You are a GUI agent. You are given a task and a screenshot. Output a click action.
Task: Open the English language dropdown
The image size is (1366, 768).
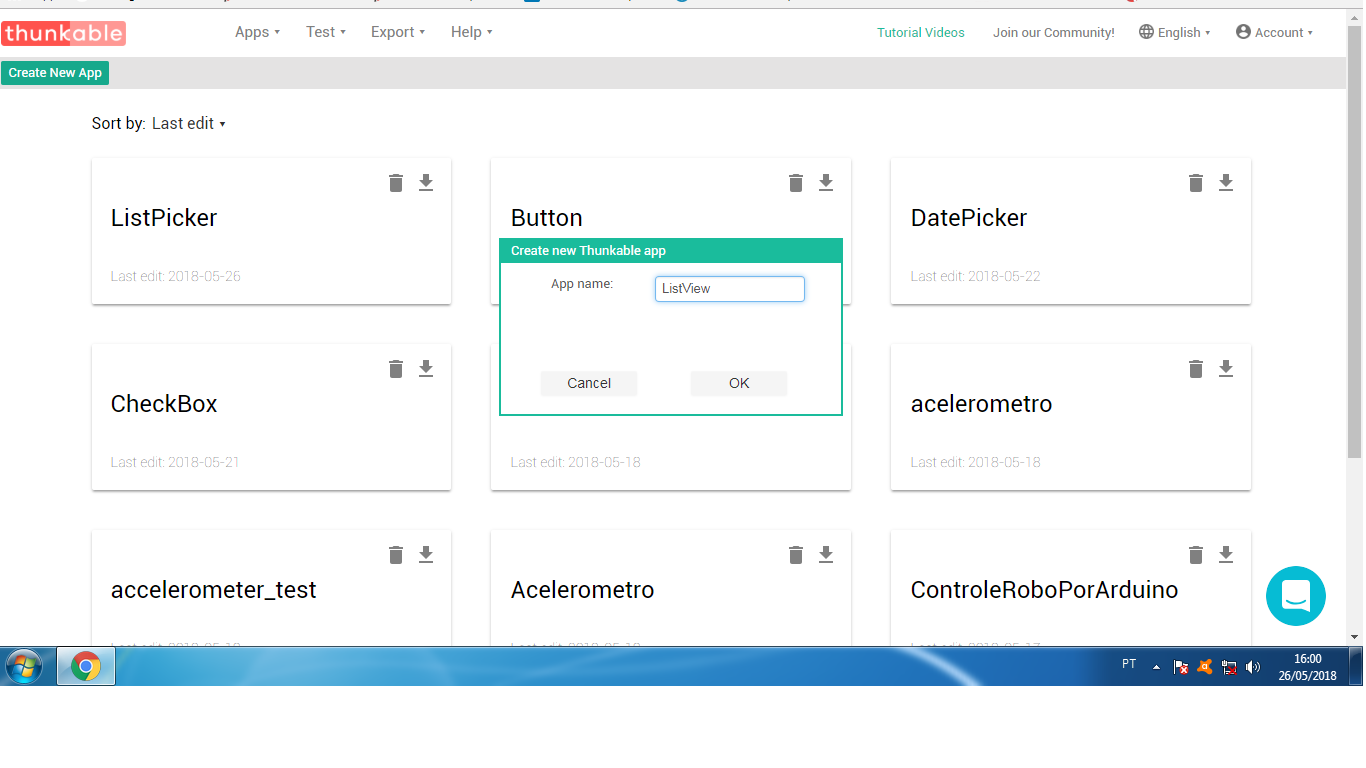click(1175, 31)
